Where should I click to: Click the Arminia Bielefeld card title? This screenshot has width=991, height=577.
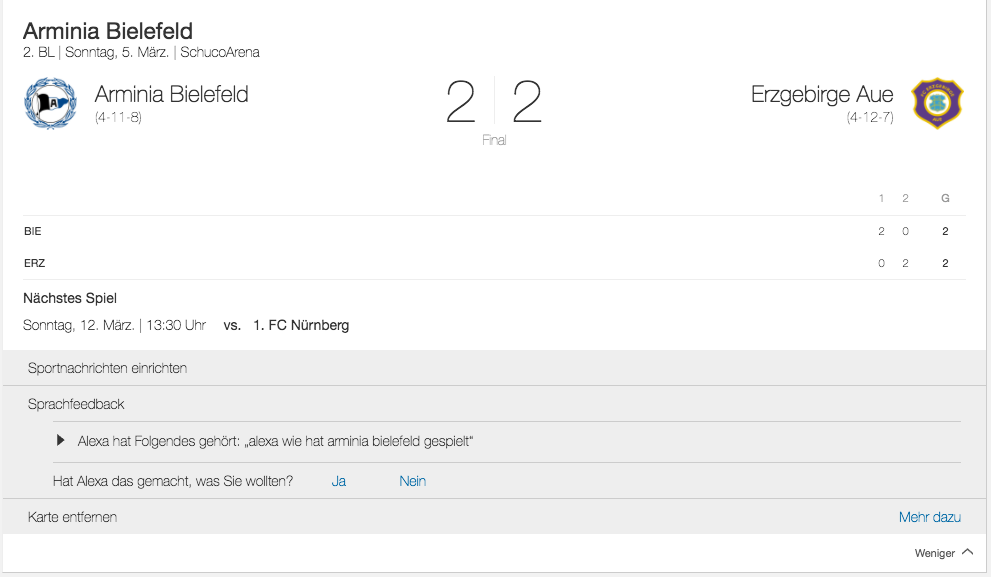[x=108, y=31]
